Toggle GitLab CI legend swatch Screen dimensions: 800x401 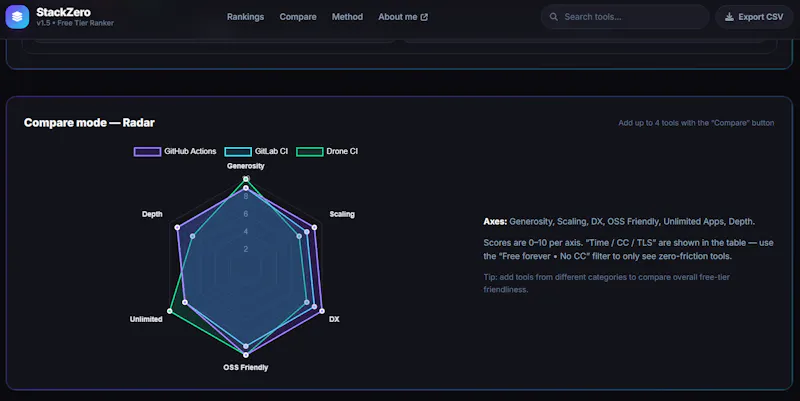238,152
